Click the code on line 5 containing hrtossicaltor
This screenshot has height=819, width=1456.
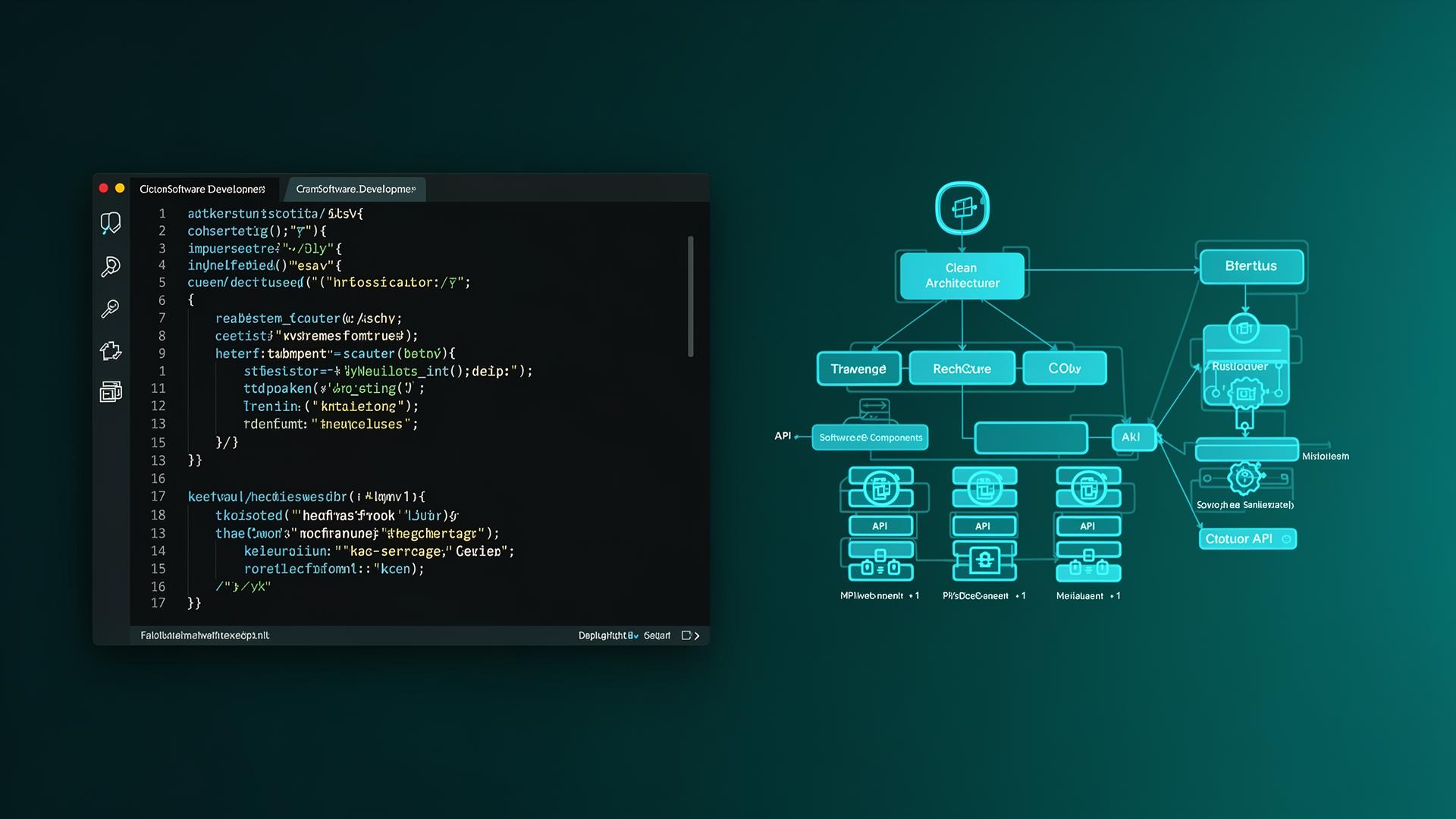(x=329, y=282)
